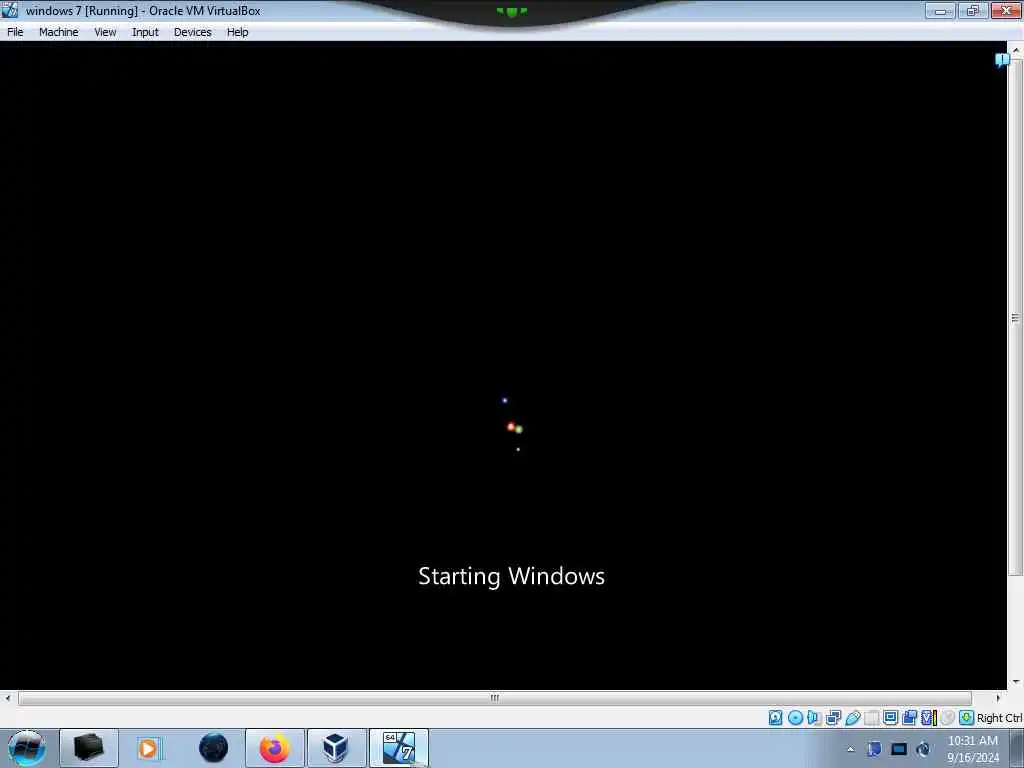Open the black folder taskbar app
Viewport: 1024px width, 768px height.
pyautogui.click(x=89, y=748)
